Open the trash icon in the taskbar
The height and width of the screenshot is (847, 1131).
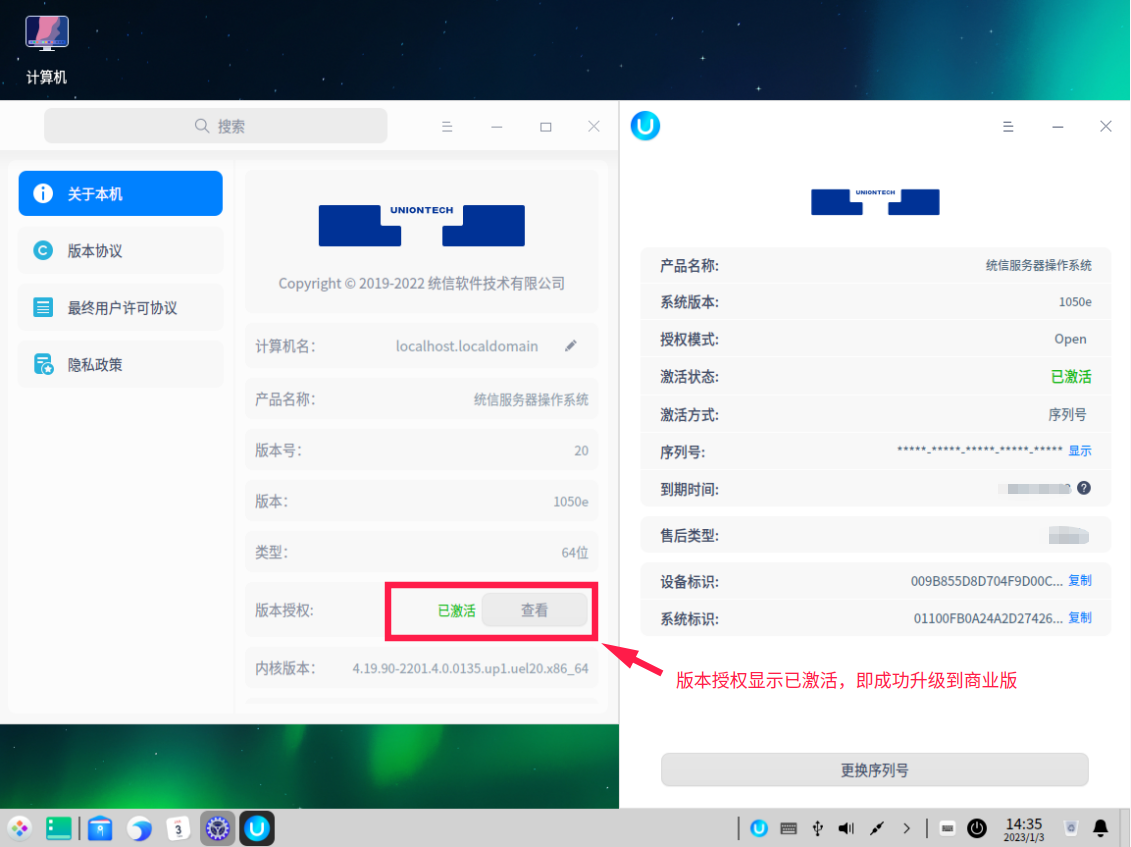pos(1070,828)
